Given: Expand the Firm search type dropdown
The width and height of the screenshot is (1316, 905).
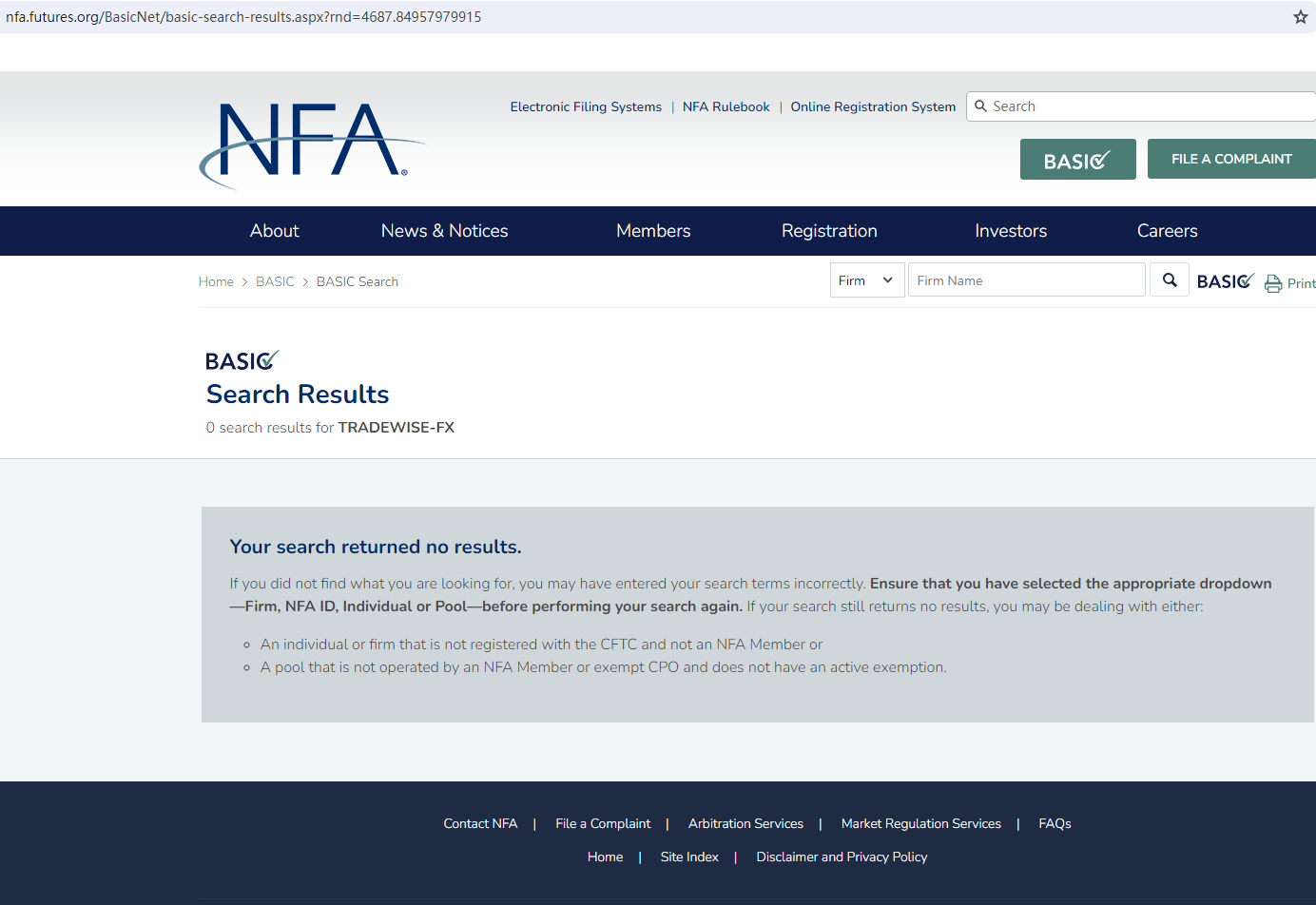Looking at the screenshot, I should point(866,280).
